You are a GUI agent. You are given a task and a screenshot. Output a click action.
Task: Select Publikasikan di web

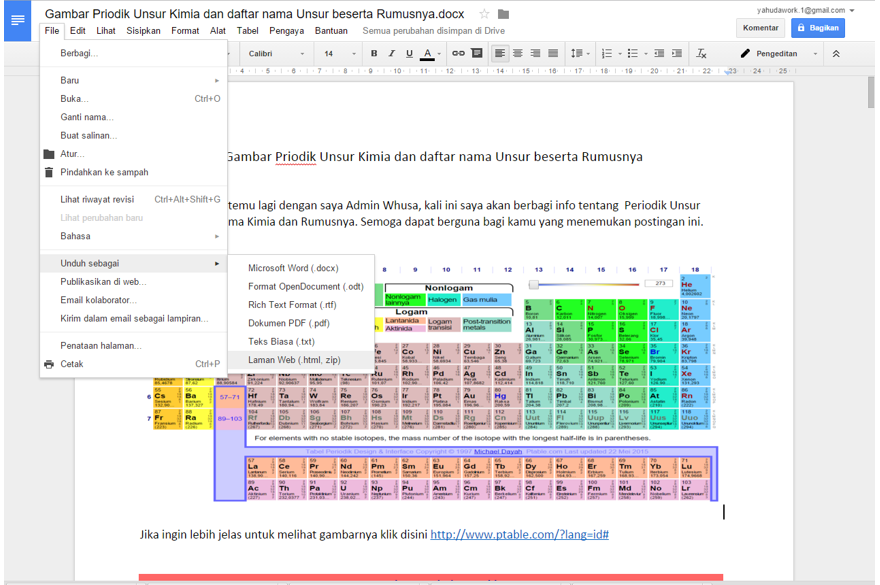tap(134, 282)
